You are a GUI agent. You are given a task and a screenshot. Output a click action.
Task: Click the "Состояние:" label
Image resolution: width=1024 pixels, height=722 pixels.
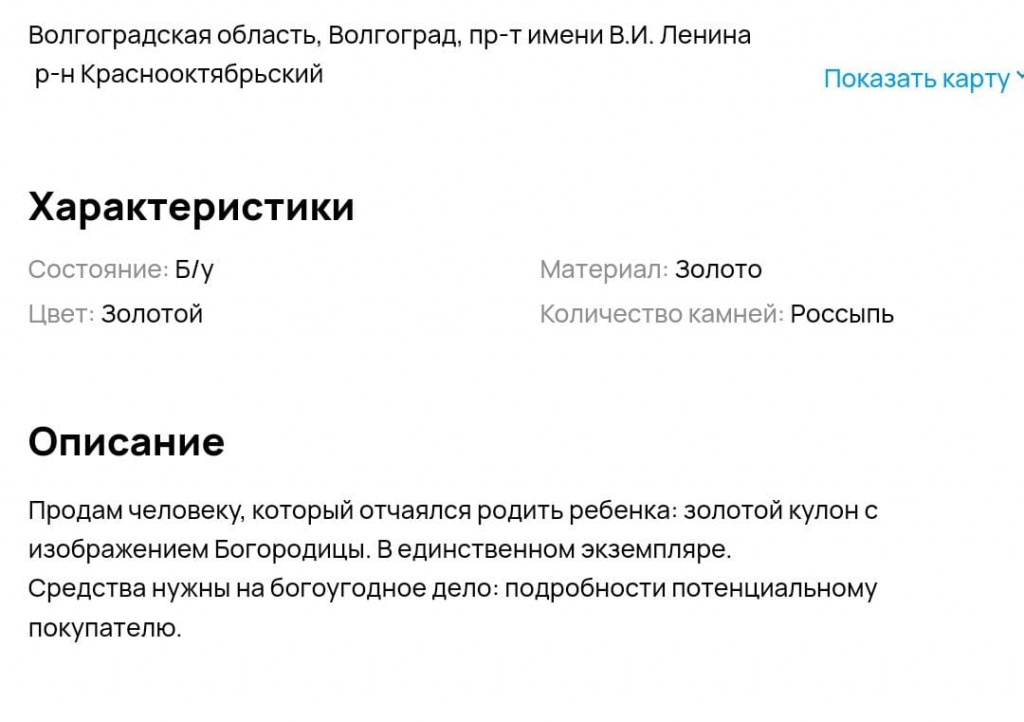click(98, 270)
